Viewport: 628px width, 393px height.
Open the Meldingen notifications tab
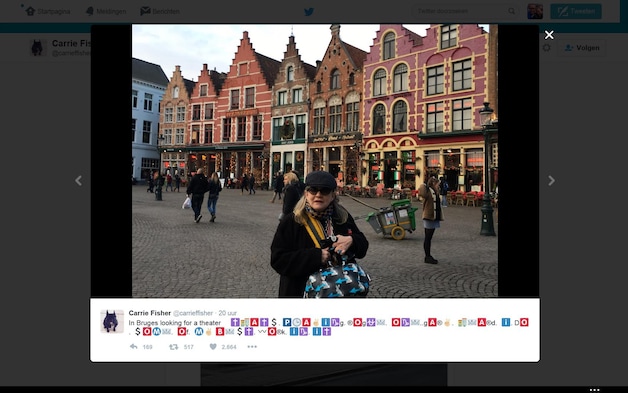(x=106, y=11)
